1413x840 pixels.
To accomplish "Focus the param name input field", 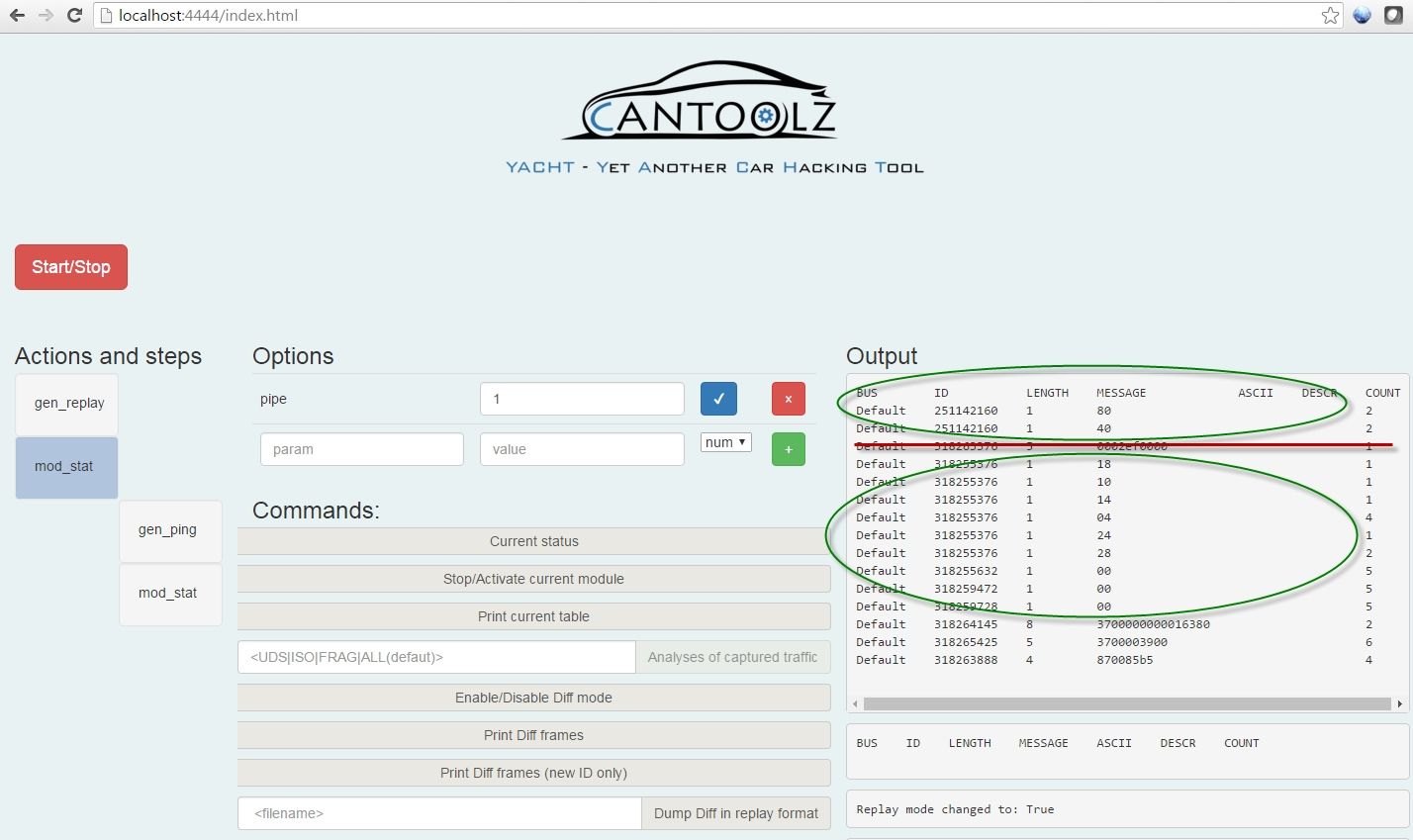I will tap(361, 449).
